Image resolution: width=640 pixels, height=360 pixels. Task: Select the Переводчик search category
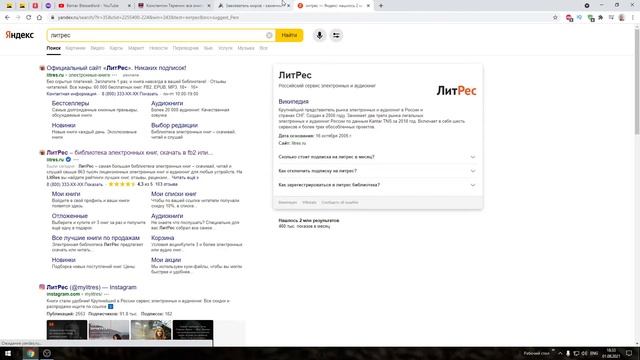[186, 48]
